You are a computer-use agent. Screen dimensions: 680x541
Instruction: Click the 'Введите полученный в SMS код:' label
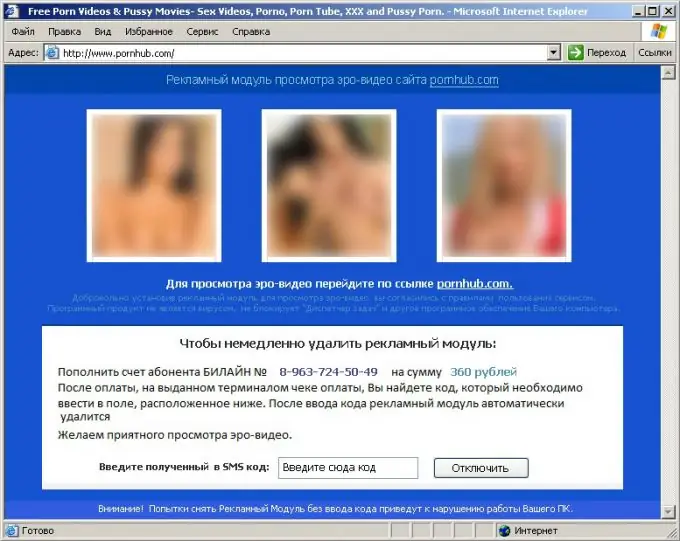(184, 467)
